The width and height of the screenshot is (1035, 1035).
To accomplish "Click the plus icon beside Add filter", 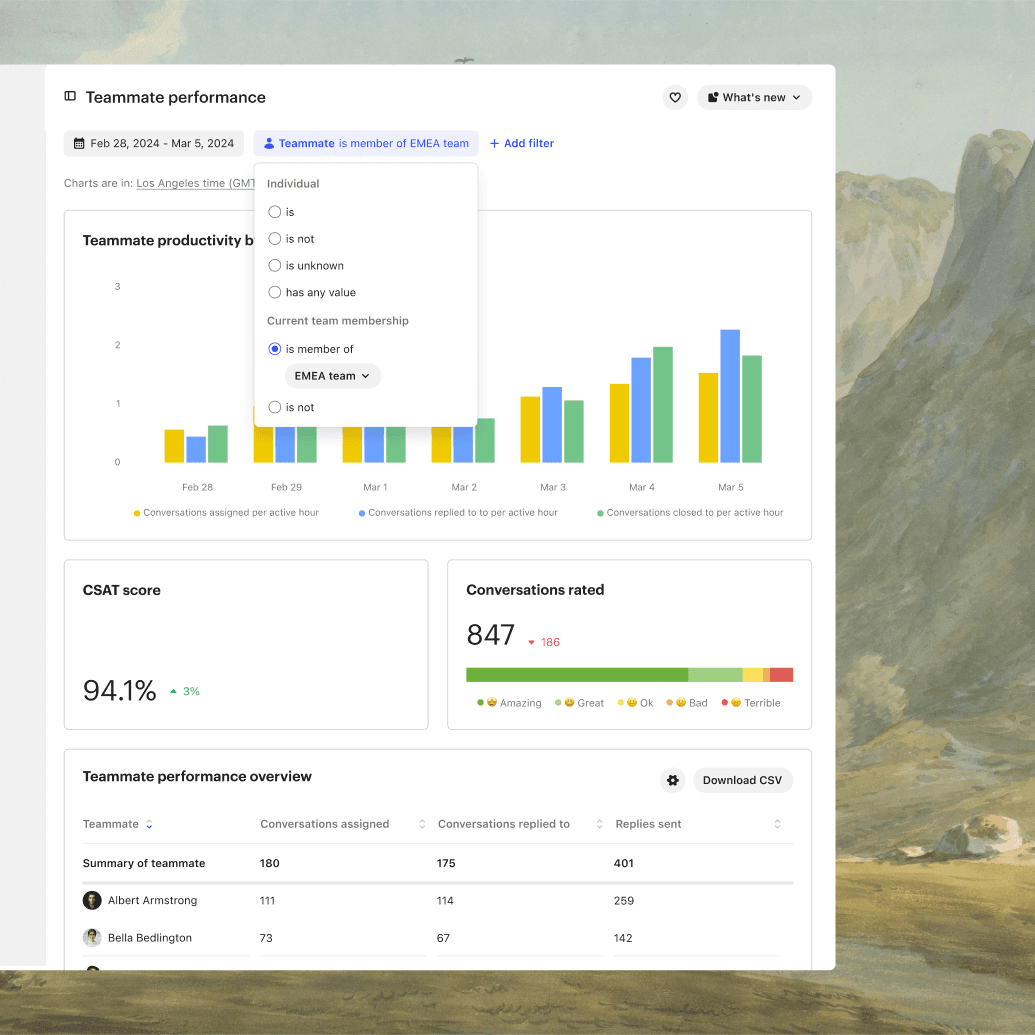I will [494, 143].
